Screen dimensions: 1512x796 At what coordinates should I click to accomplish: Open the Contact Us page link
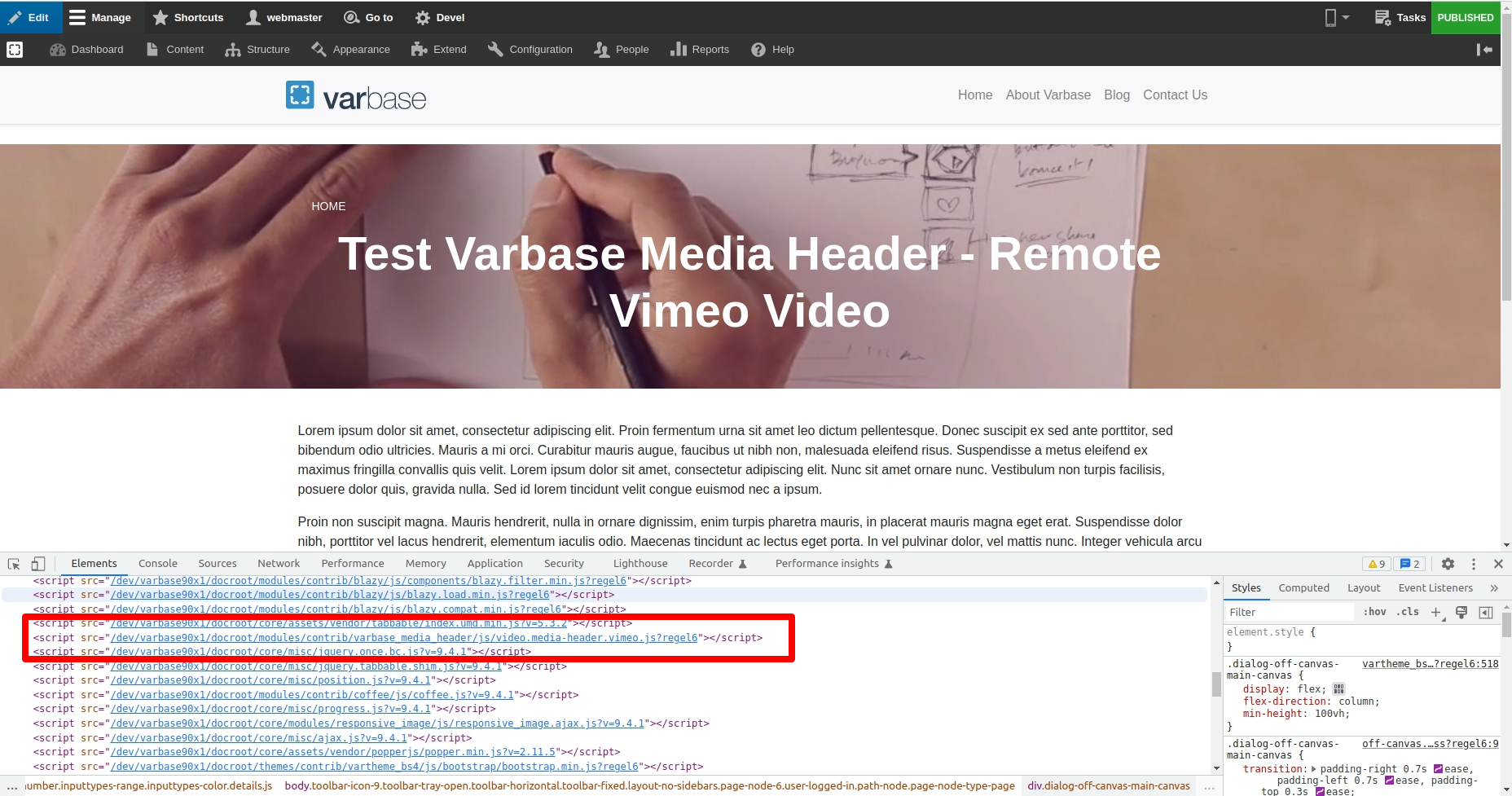pos(1175,95)
